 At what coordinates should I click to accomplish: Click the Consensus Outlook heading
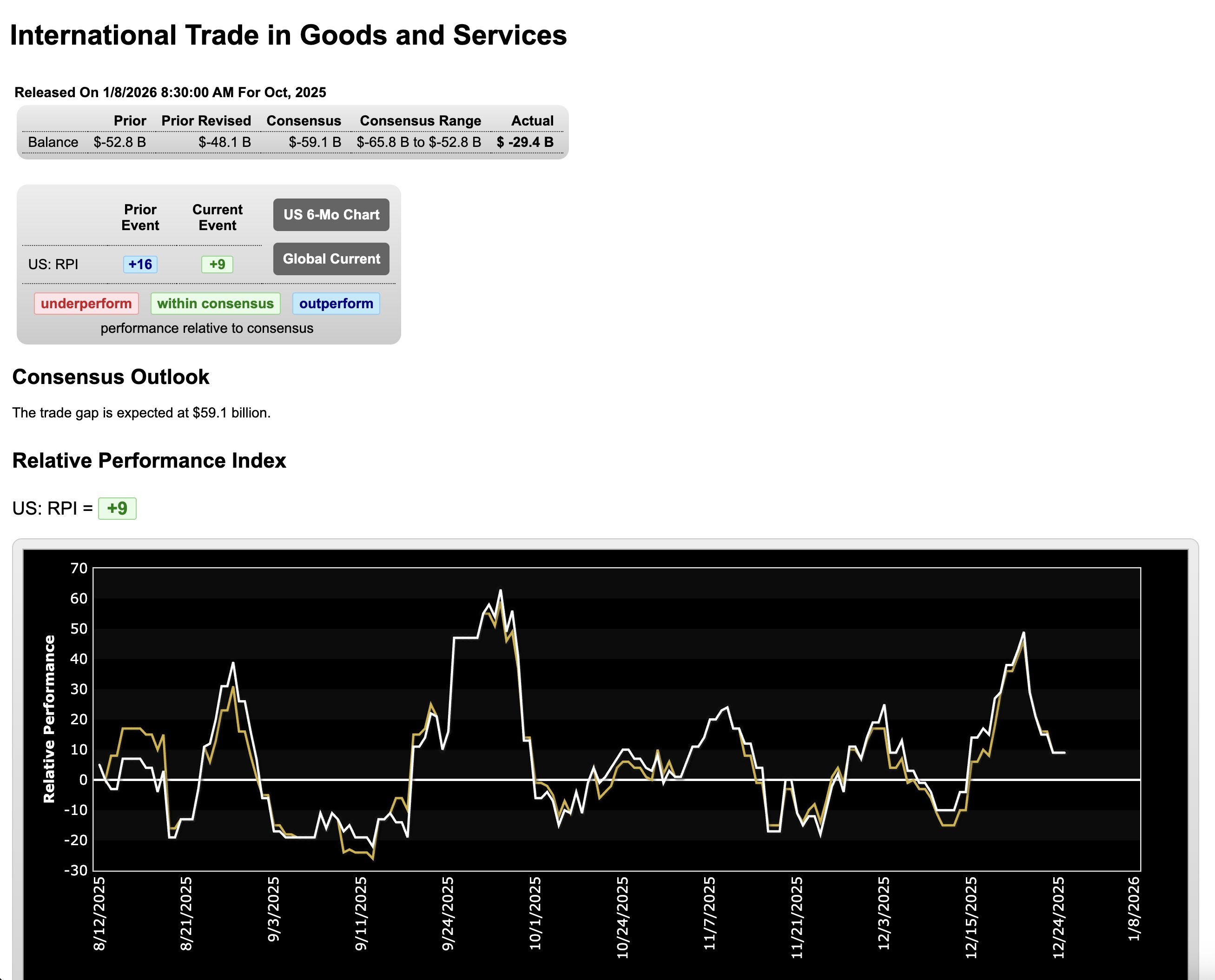coord(111,377)
